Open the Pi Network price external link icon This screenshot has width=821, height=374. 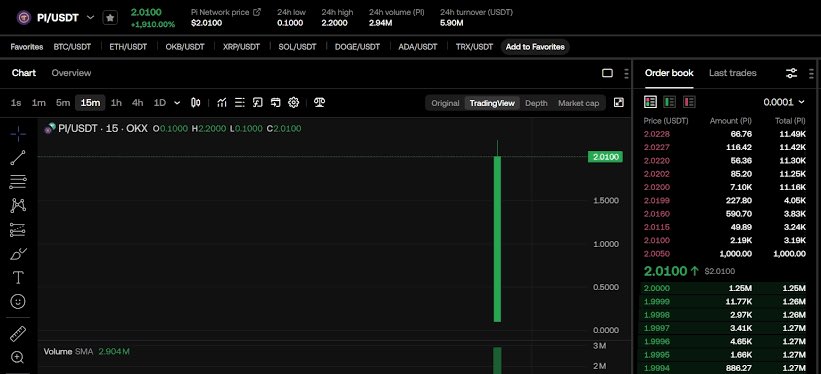click(257, 12)
